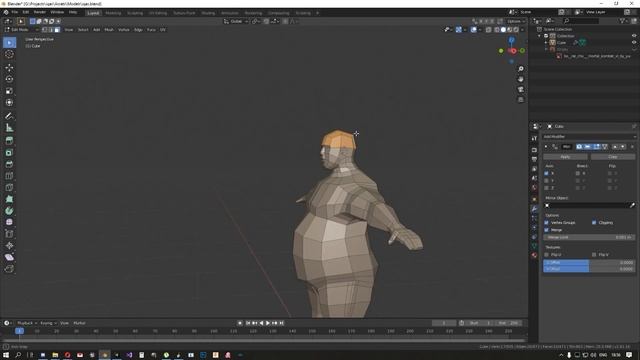Select the Scale tool
640x360 pixels.
(x=9, y=91)
